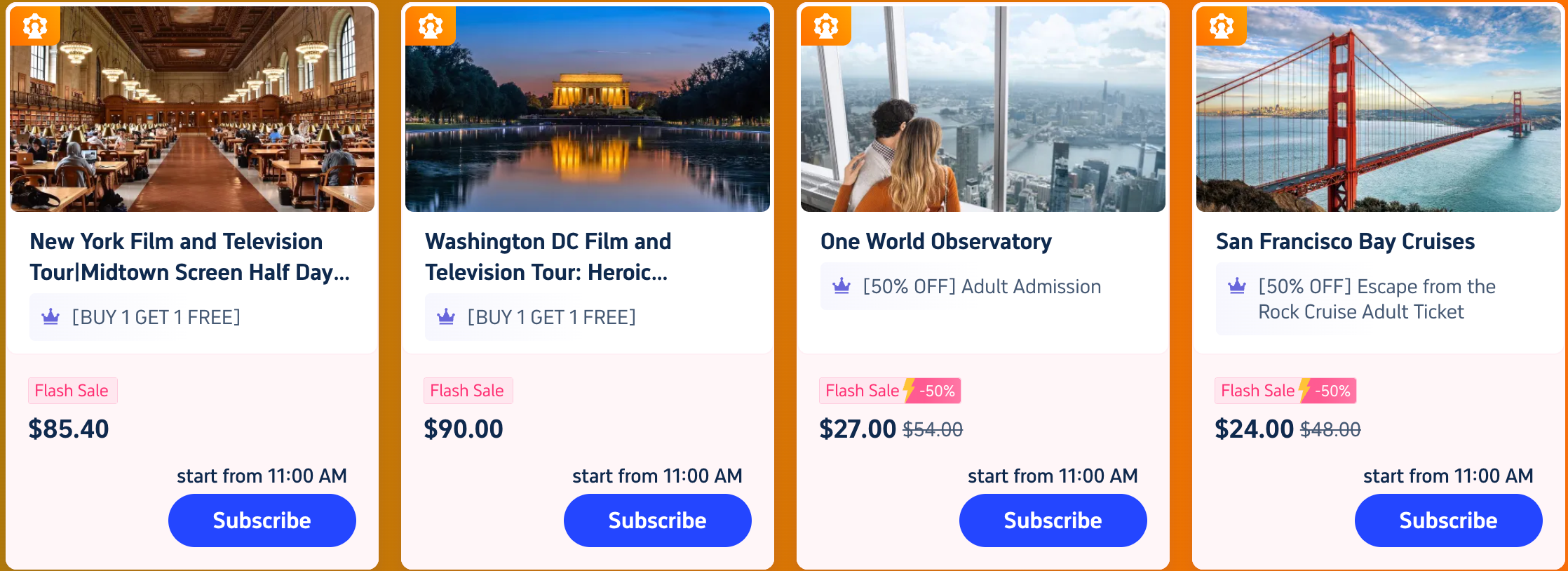Click crown icon next to Adult Admission offer

842,286
